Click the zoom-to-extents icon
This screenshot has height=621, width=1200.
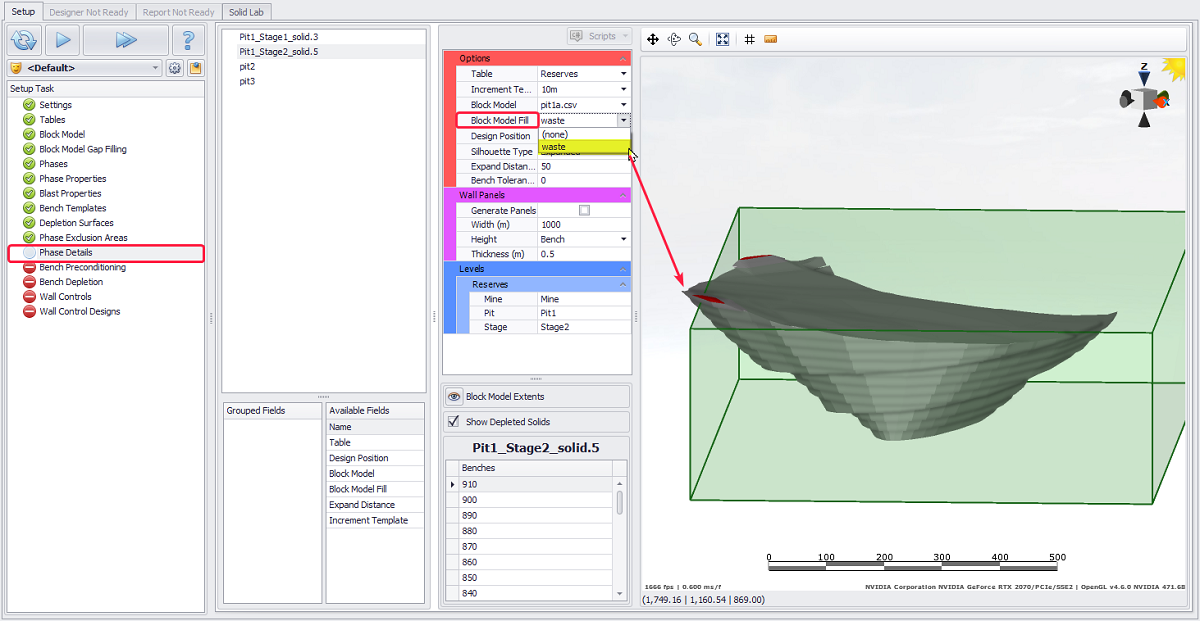pos(722,39)
